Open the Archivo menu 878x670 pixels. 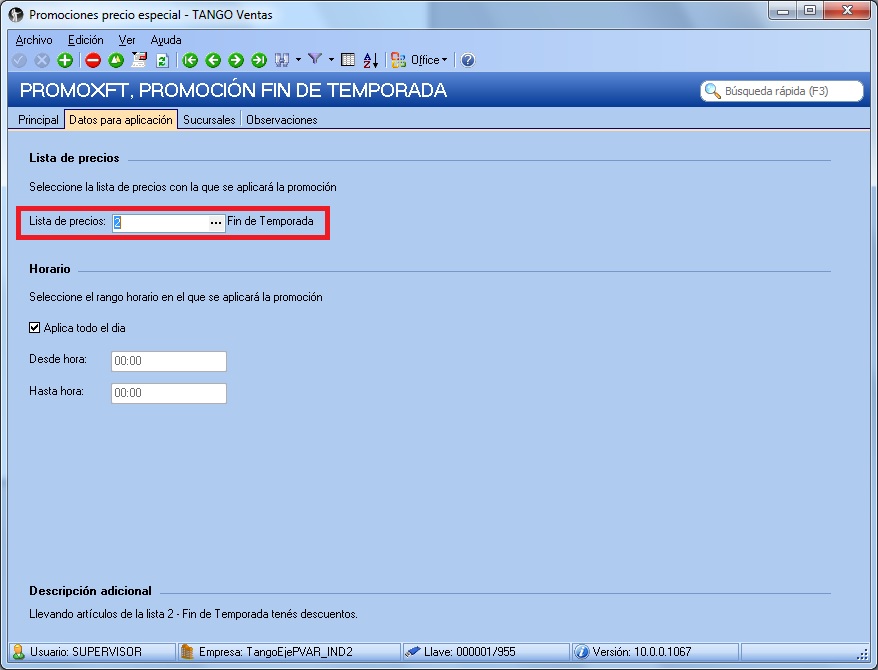34,40
